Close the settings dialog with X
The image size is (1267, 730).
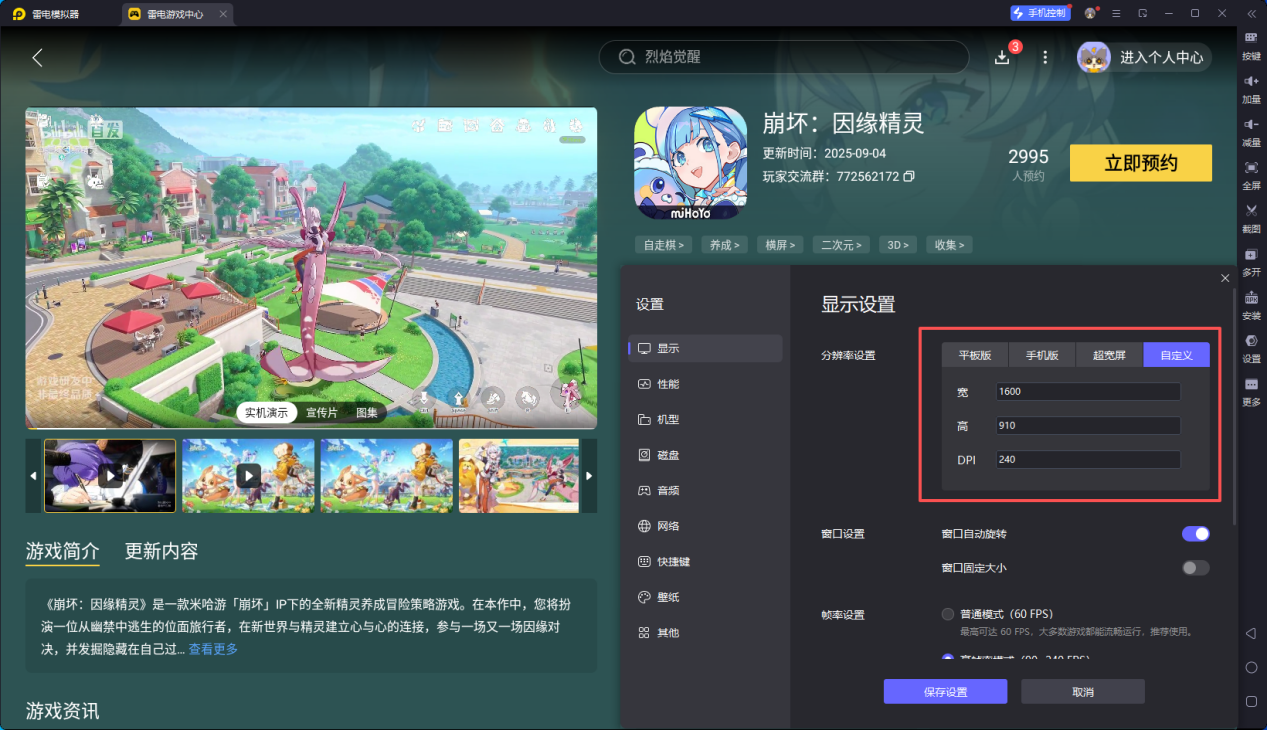pyautogui.click(x=1225, y=278)
